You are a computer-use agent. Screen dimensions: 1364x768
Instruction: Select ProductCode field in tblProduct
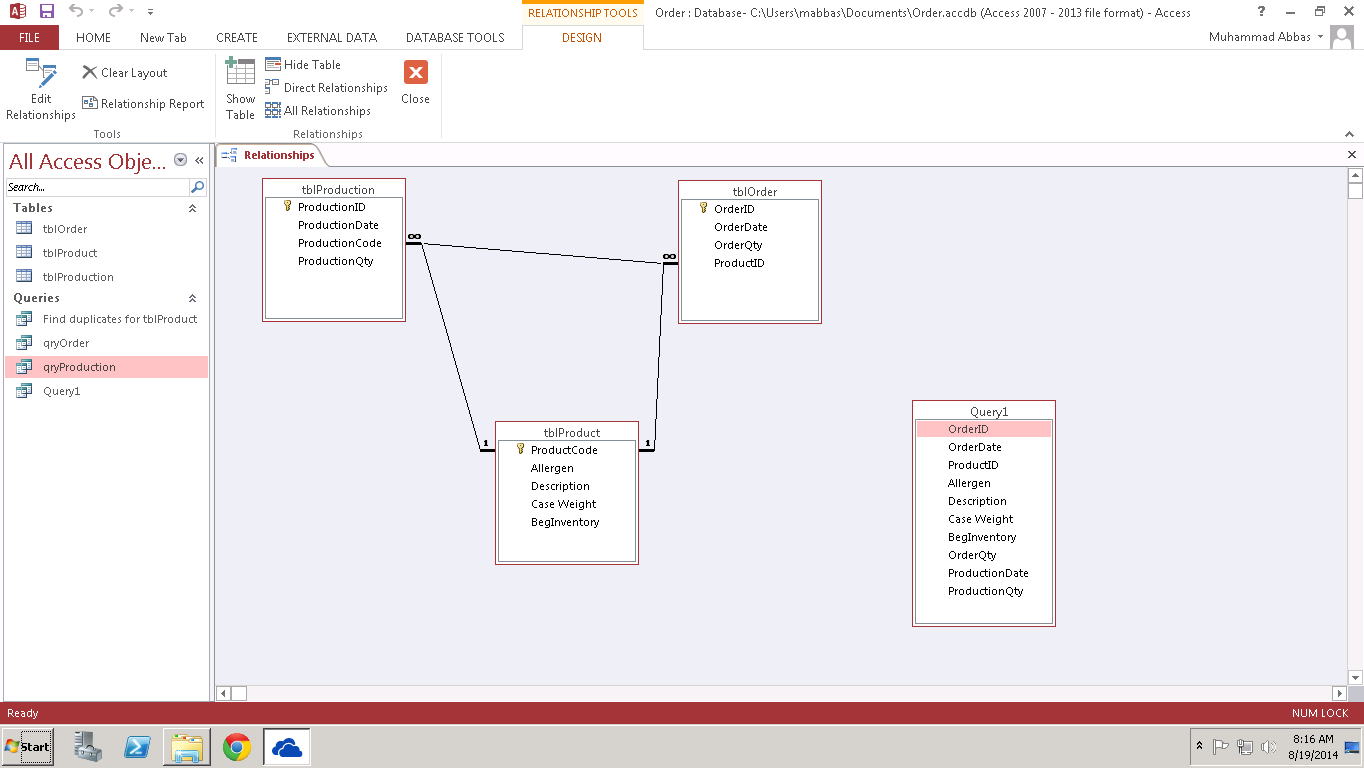coord(564,450)
